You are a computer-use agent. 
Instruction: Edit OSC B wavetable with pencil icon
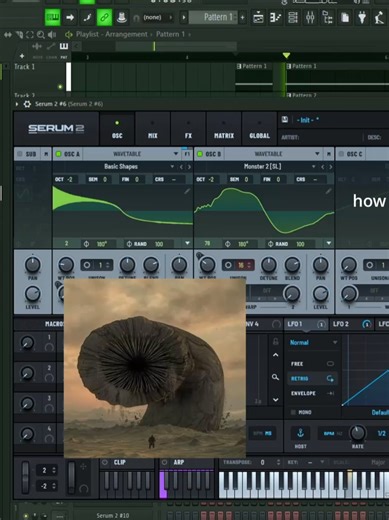(328, 191)
